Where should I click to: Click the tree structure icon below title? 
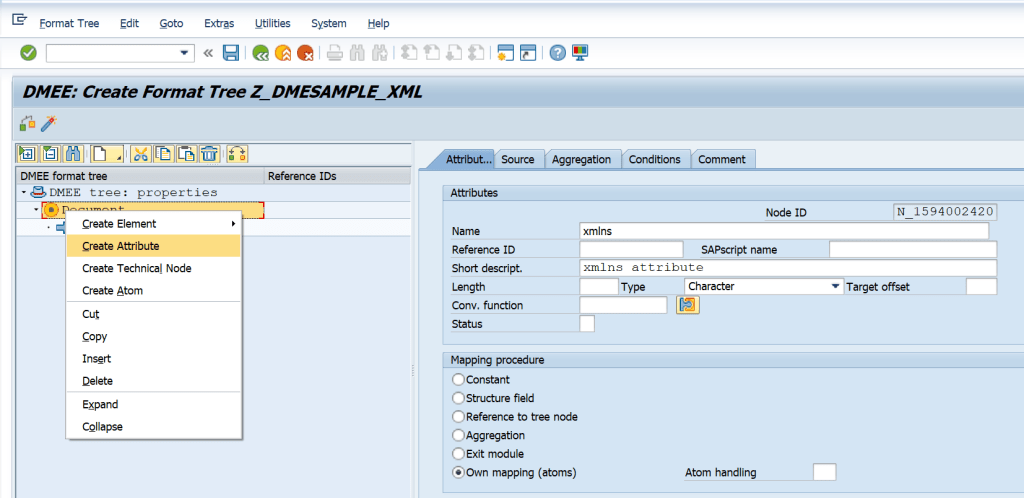(x=27, y=123)
